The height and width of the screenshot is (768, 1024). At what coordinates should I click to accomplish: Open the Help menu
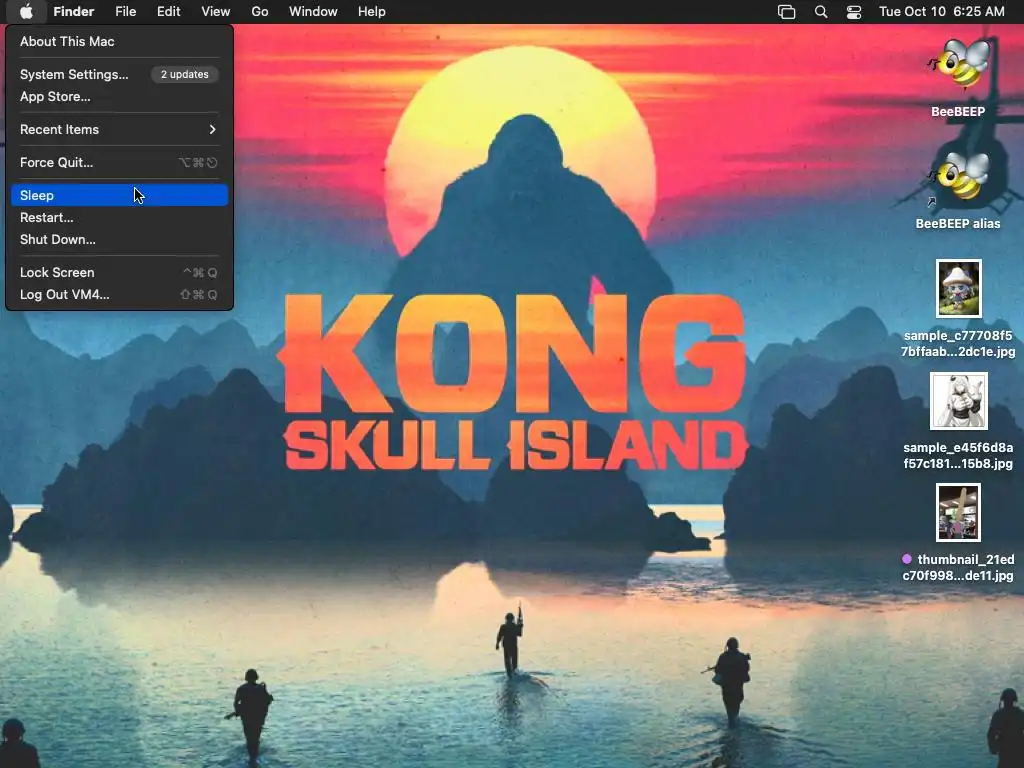[372, 12]
